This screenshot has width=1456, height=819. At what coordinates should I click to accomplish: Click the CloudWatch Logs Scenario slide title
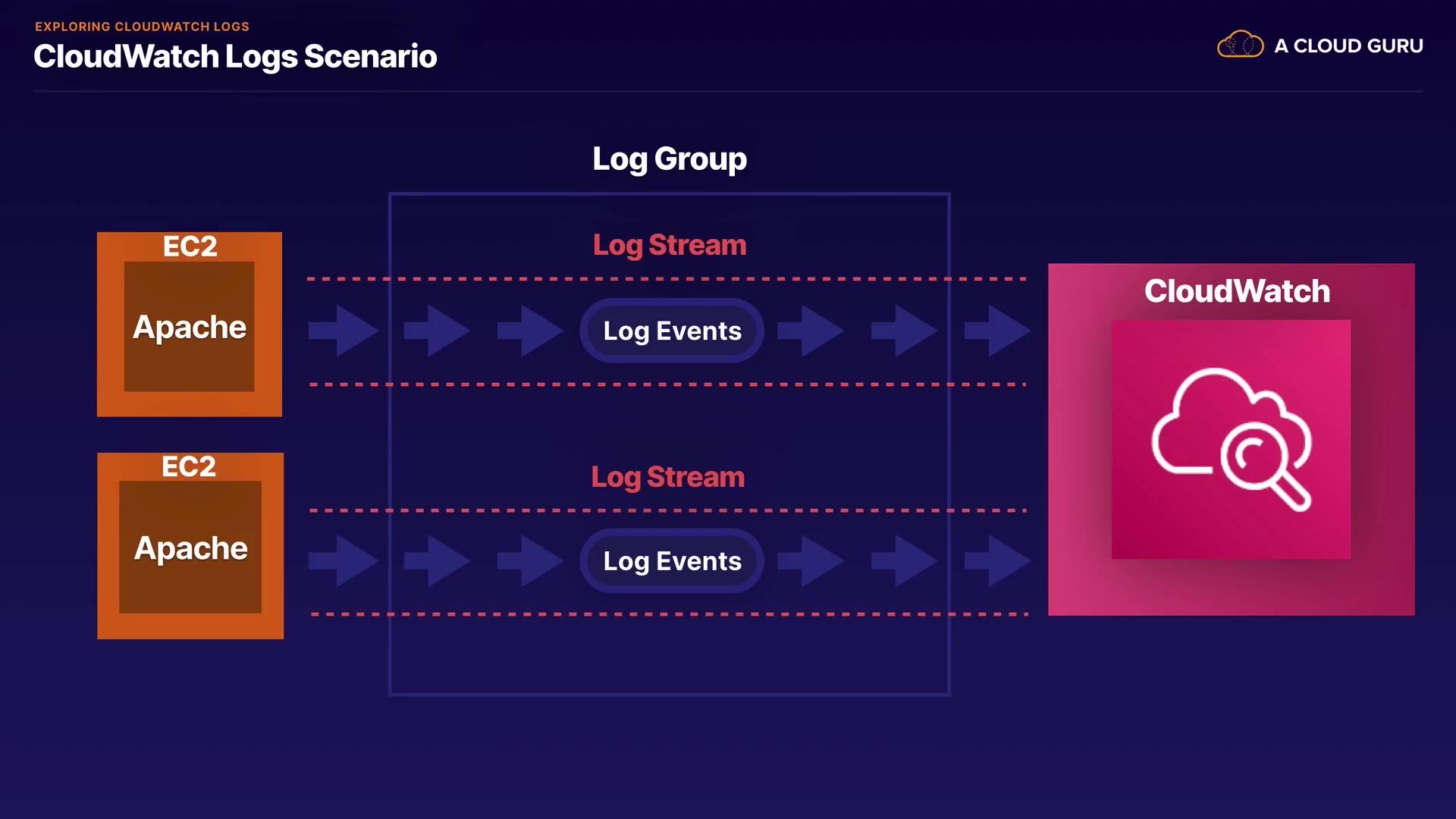(x=235, y=56)
